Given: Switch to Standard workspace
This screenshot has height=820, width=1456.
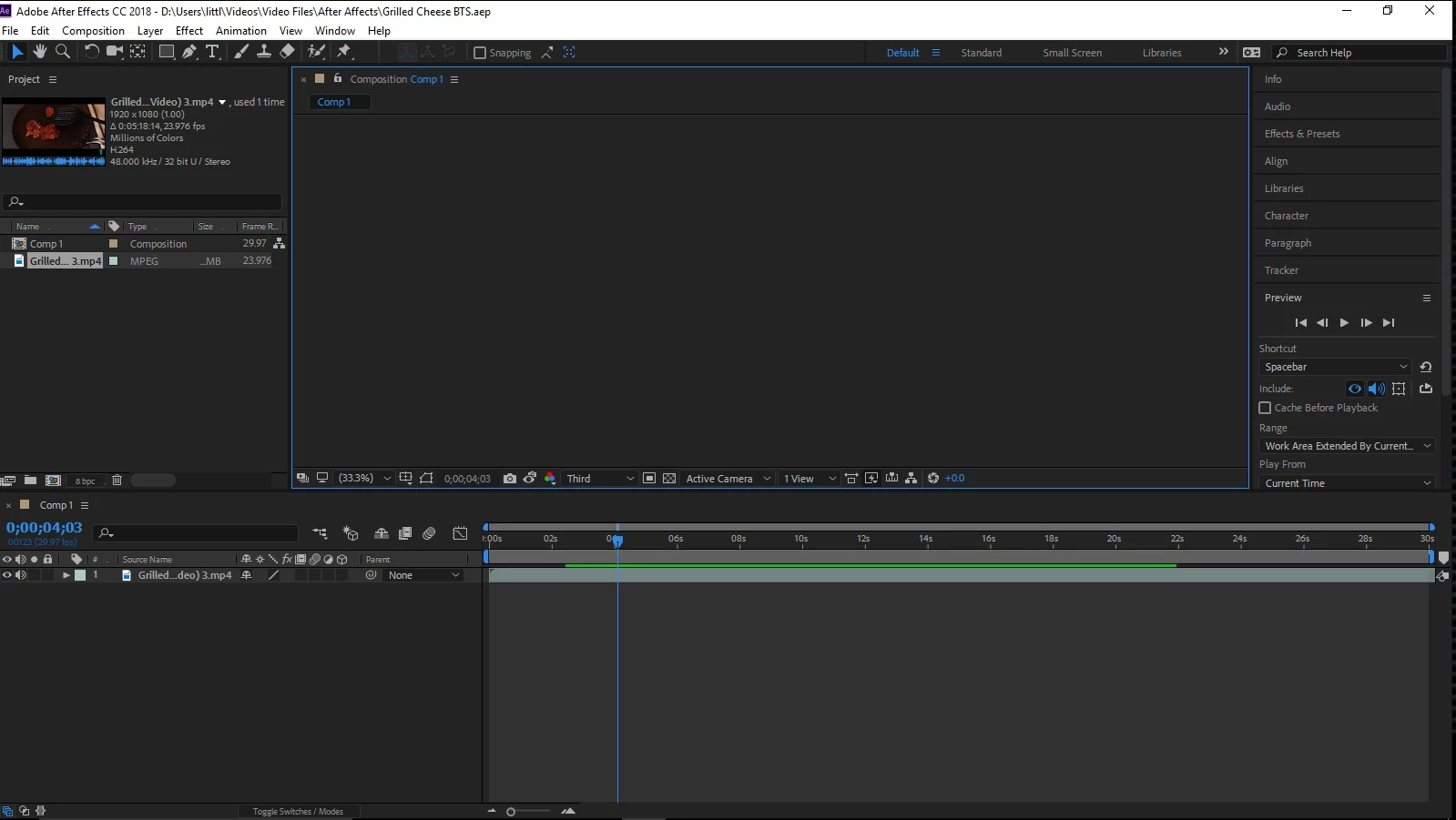Looking at the screenshot, I should 981,53.
